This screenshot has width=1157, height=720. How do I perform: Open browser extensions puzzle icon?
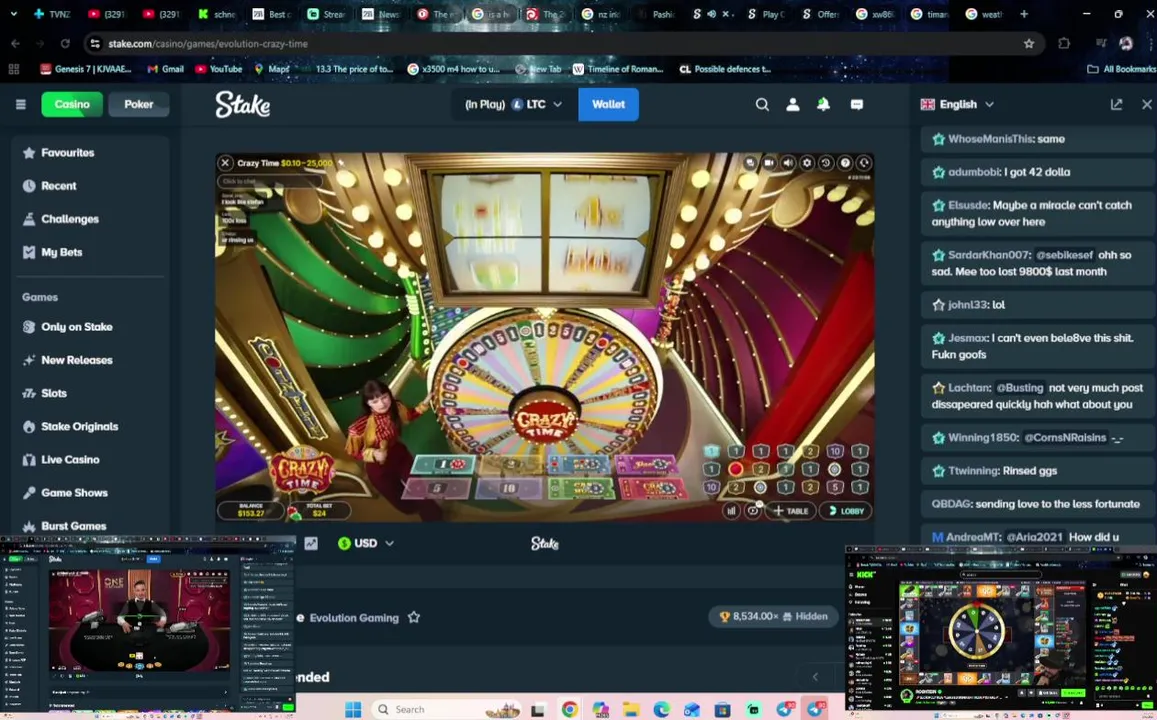(1063, 44)
